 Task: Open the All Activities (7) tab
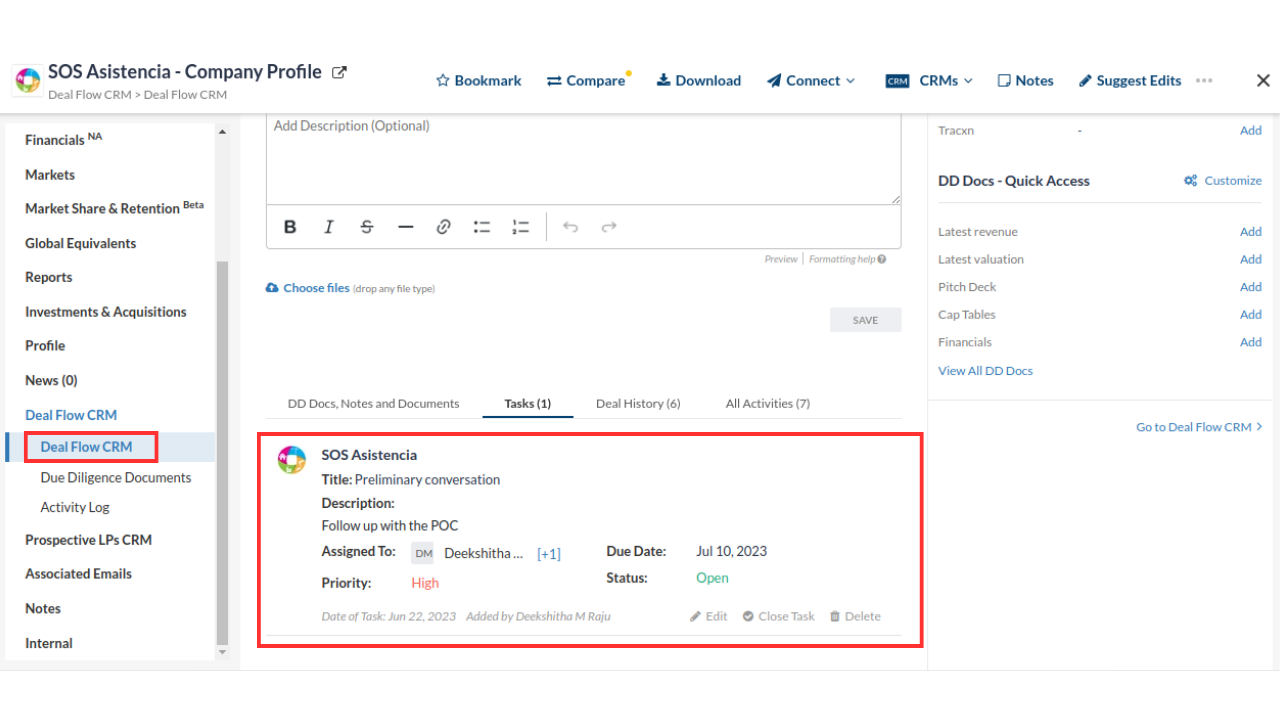(x=767, y=404)
